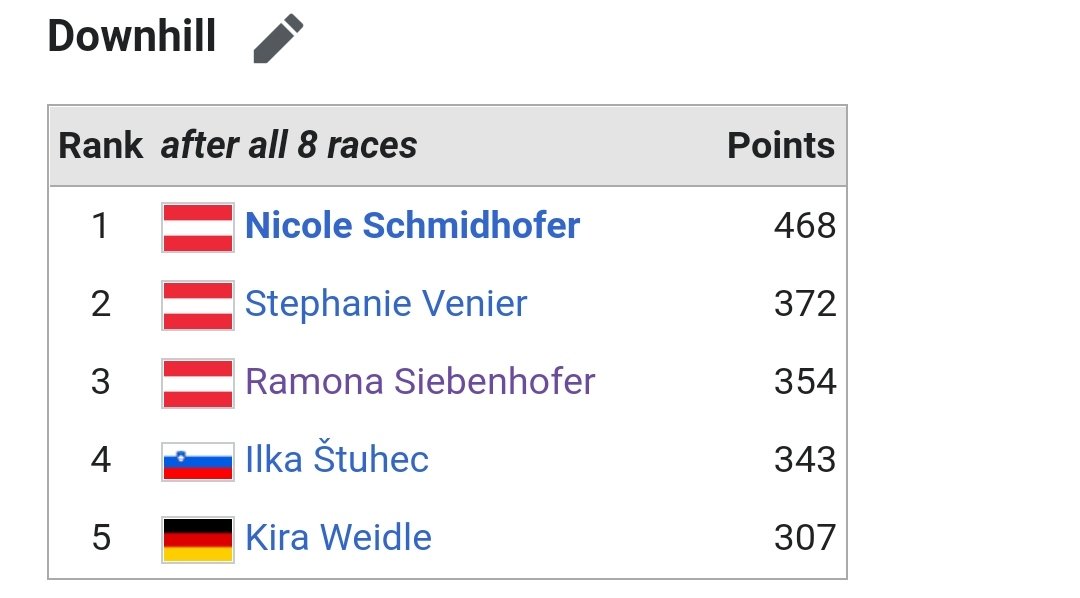This screenshot has height=598, width=1080.
Task: Click the Points column header
Action: 781,145
